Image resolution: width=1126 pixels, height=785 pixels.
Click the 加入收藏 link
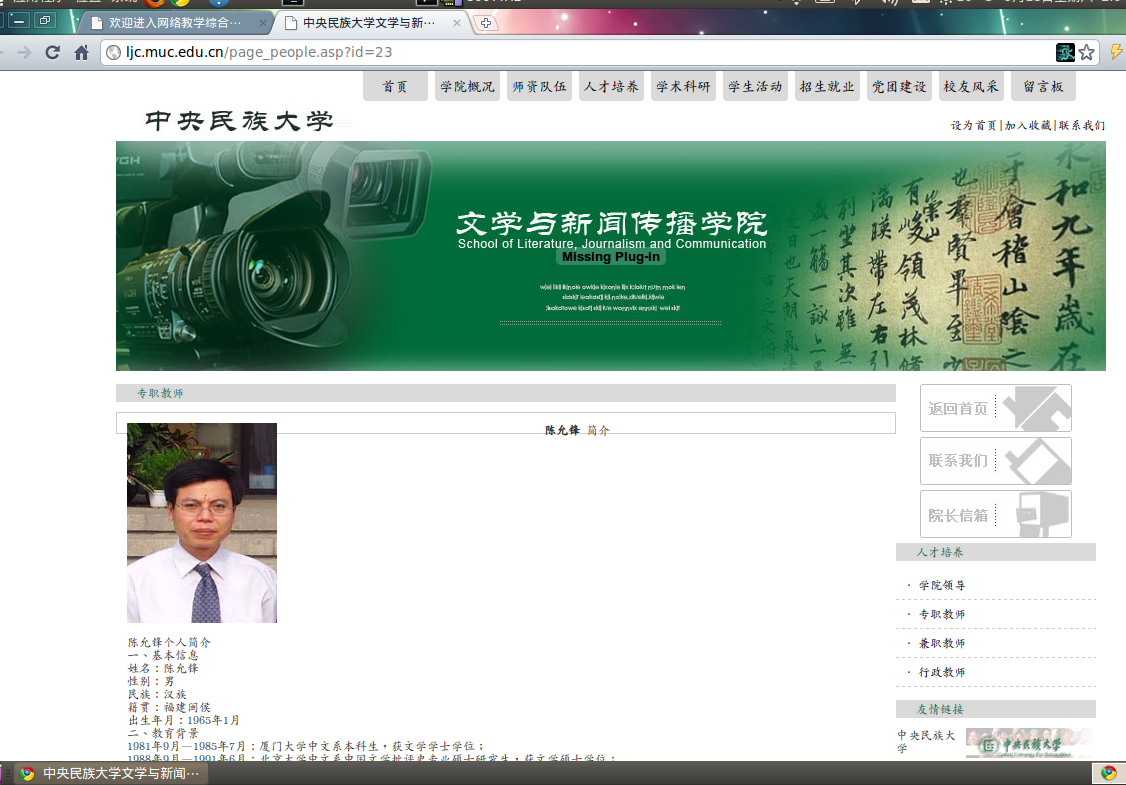(x=1028, y=126)
